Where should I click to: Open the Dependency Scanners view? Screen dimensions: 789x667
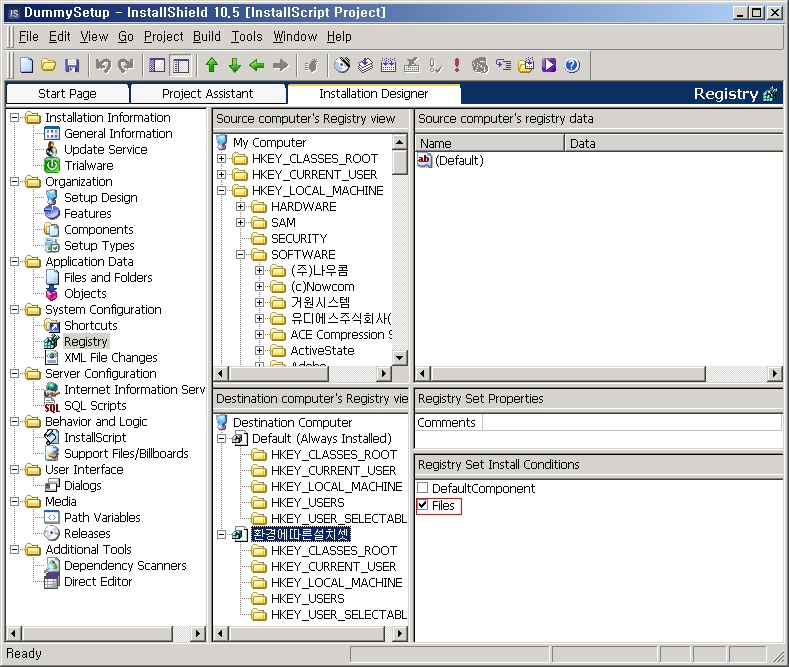(125, 565)
